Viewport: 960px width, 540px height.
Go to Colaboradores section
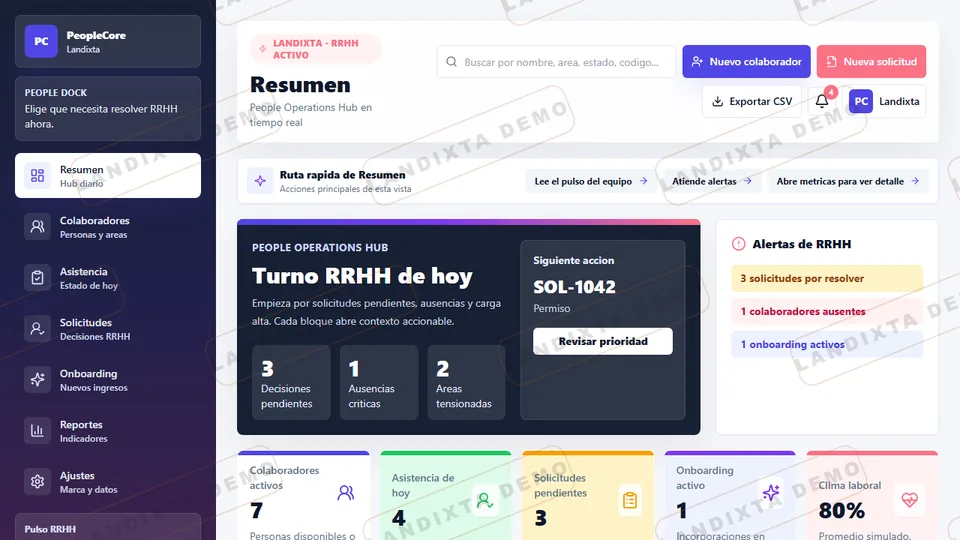click(x=108, y=227)
